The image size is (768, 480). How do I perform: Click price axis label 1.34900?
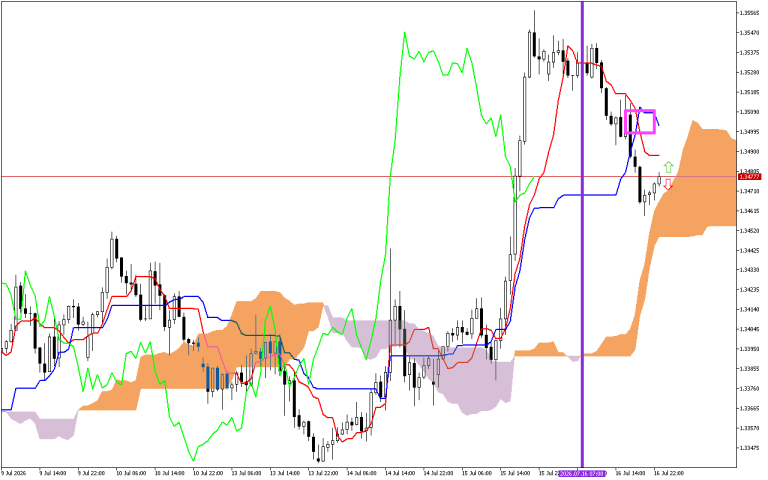[x=749, y=151]
